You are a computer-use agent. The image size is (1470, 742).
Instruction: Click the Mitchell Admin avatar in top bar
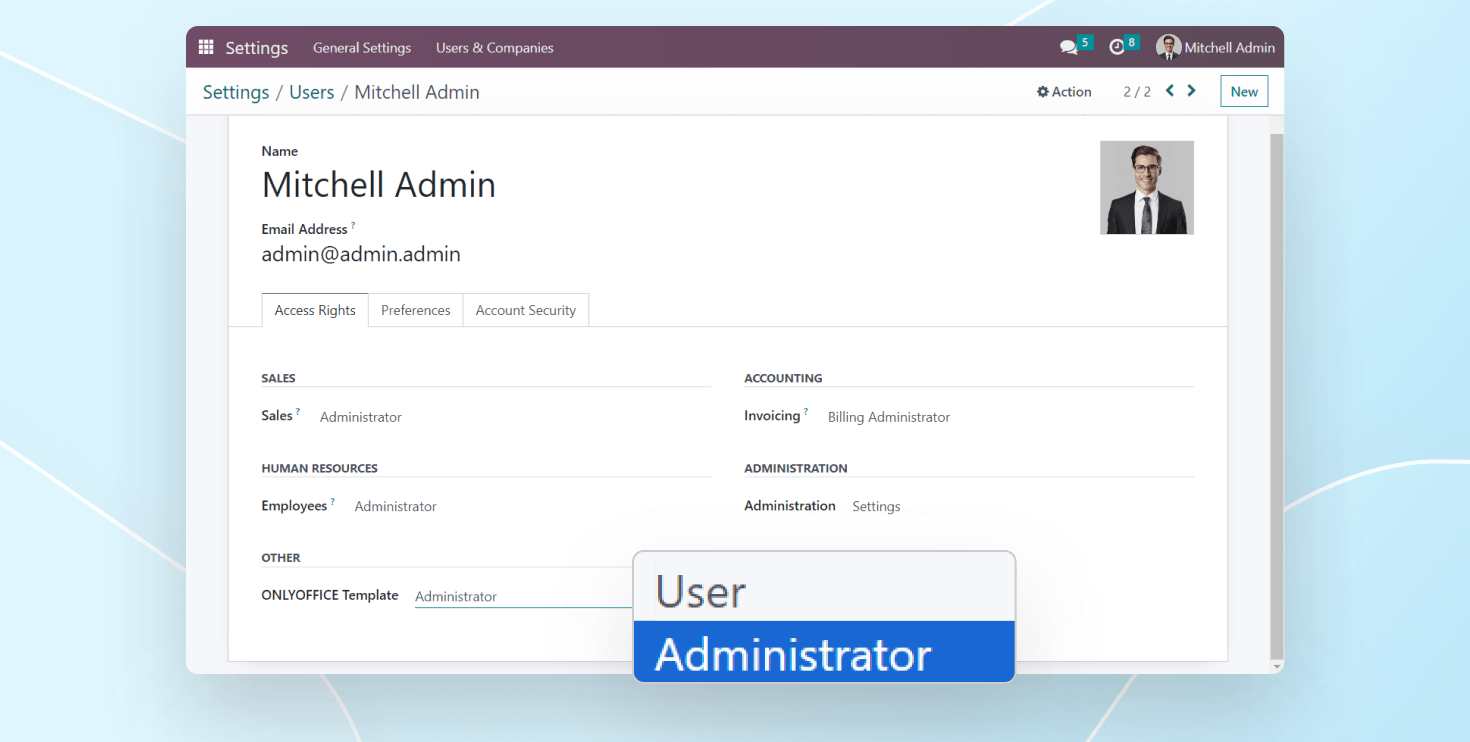(x=1168, y=47)
